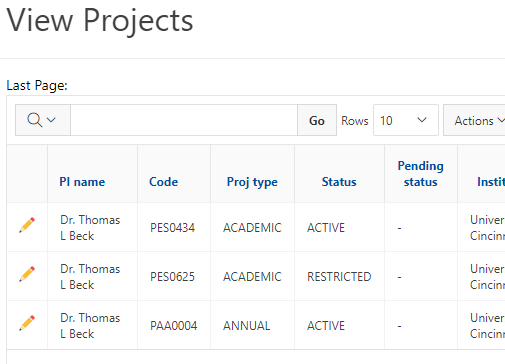Click ACTIVE status in the PAA0004 row
Viewport: 505px width, 364px height.
[x=326, y=326]
